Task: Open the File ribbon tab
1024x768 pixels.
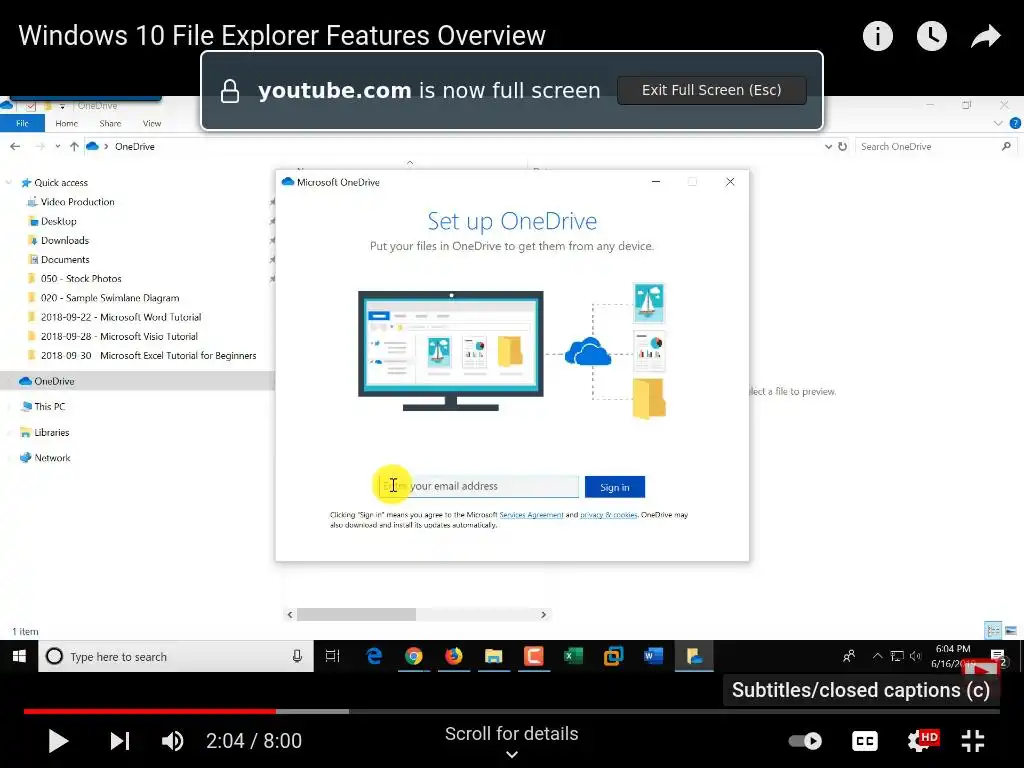Action: pyautogui.click(x=22, y=123)
